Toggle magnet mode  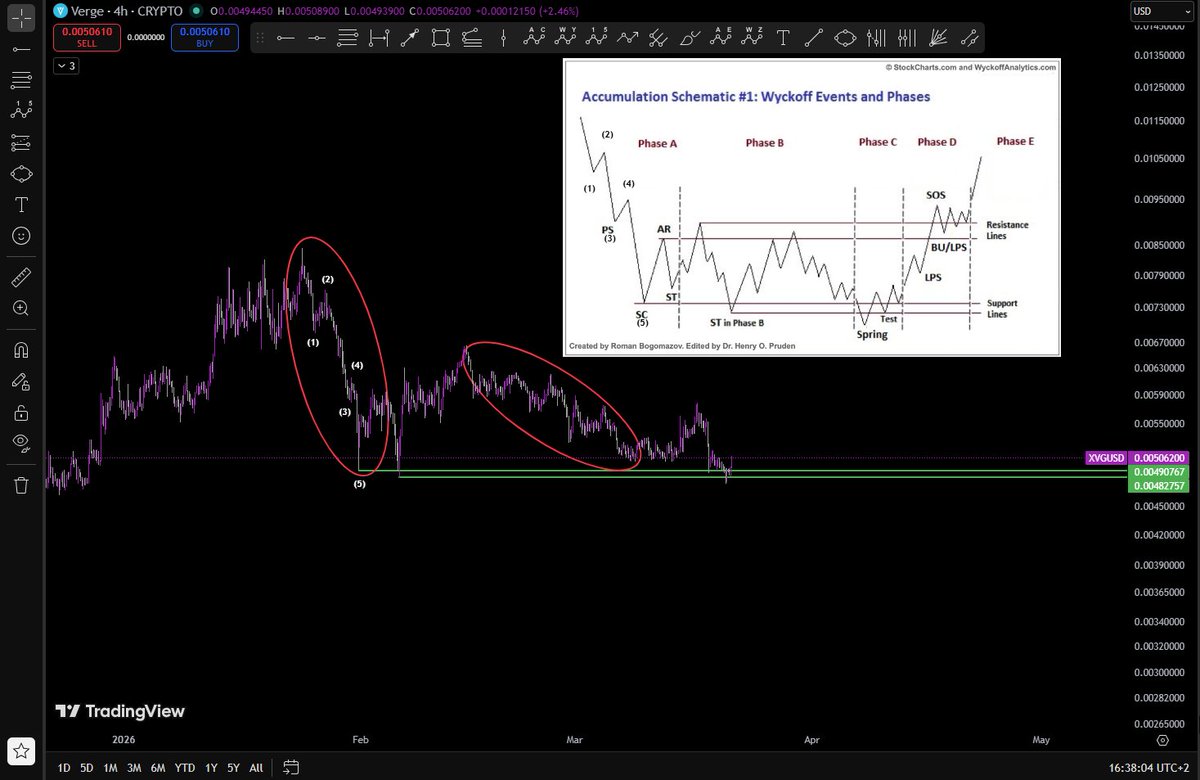point(20,350)
